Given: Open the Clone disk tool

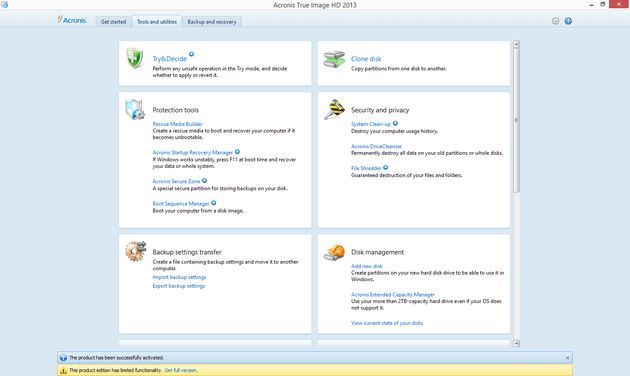Looking at the screenshot, I should (x=366, y=59).
